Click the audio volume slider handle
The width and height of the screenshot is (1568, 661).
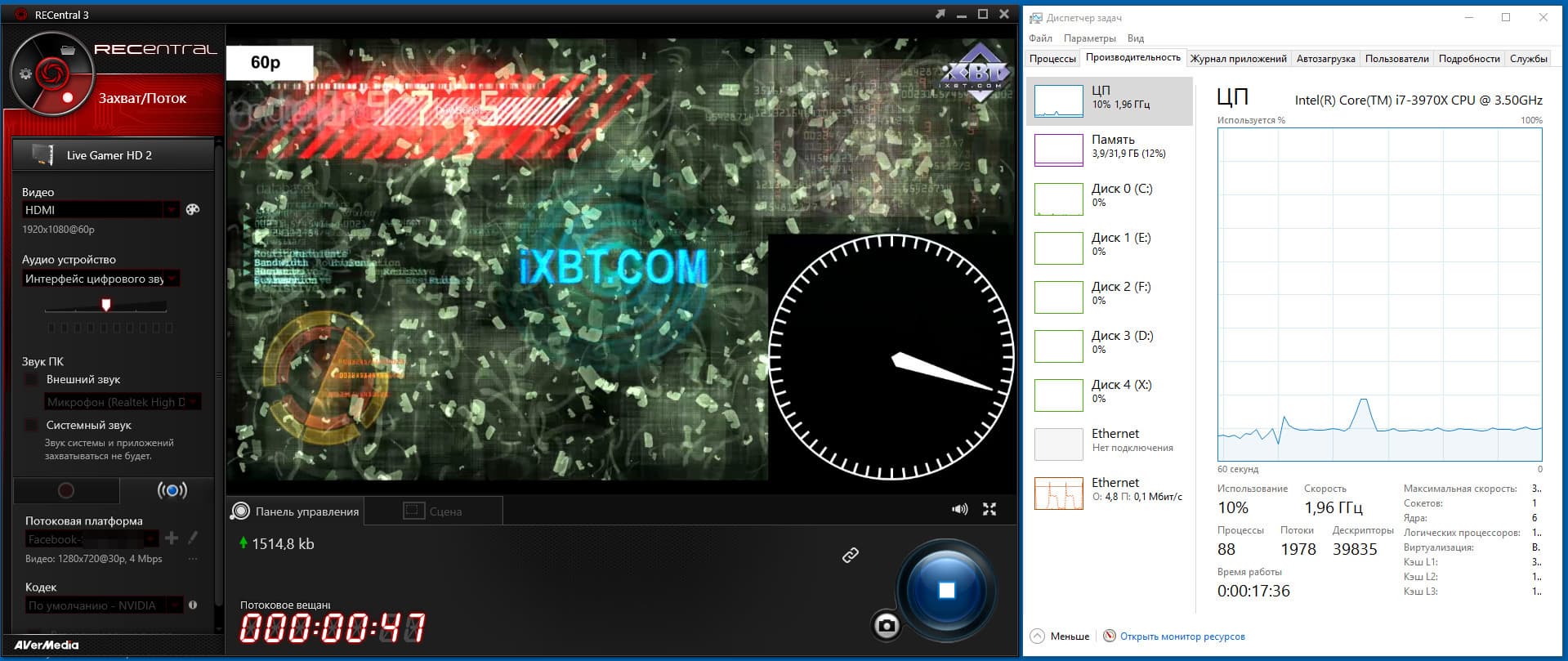click(105, 305)
